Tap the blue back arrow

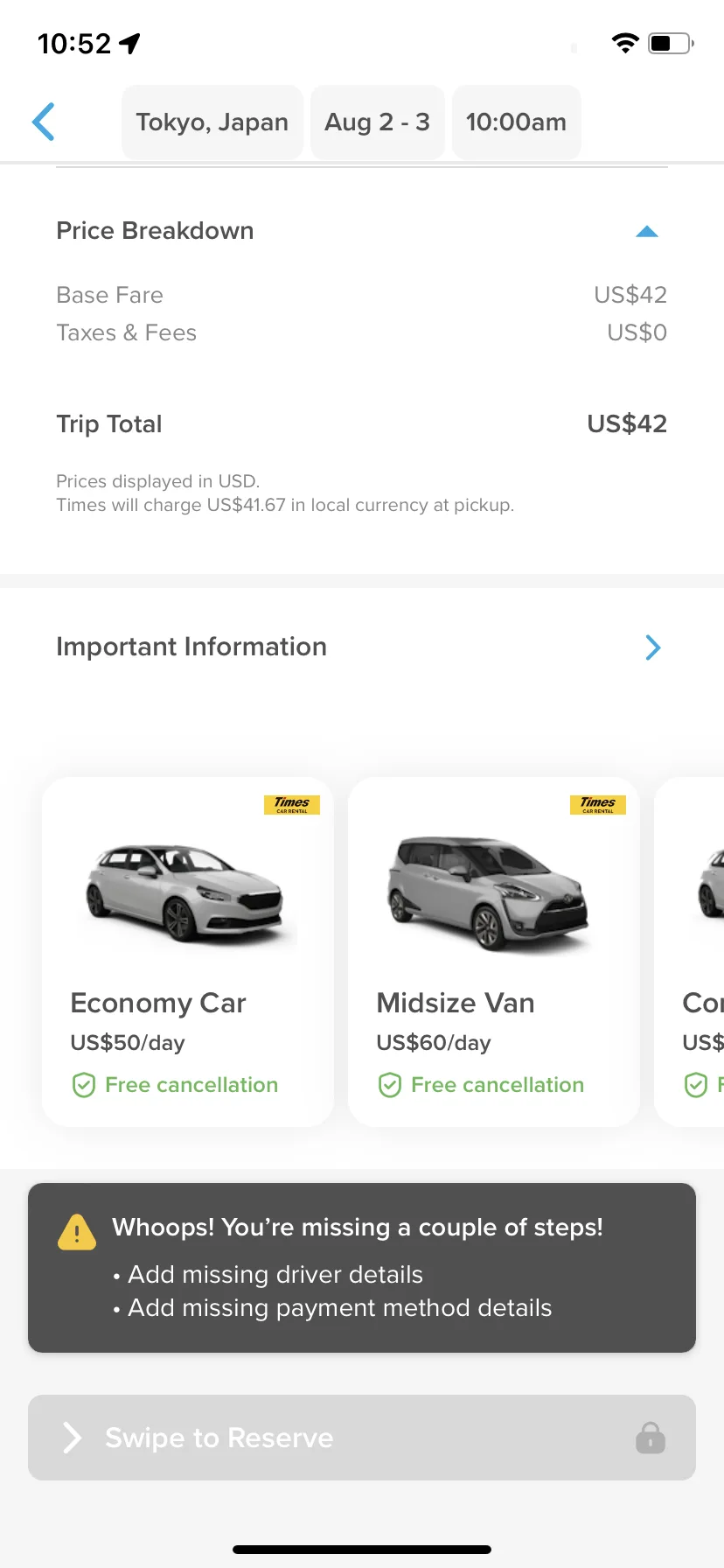44,122
